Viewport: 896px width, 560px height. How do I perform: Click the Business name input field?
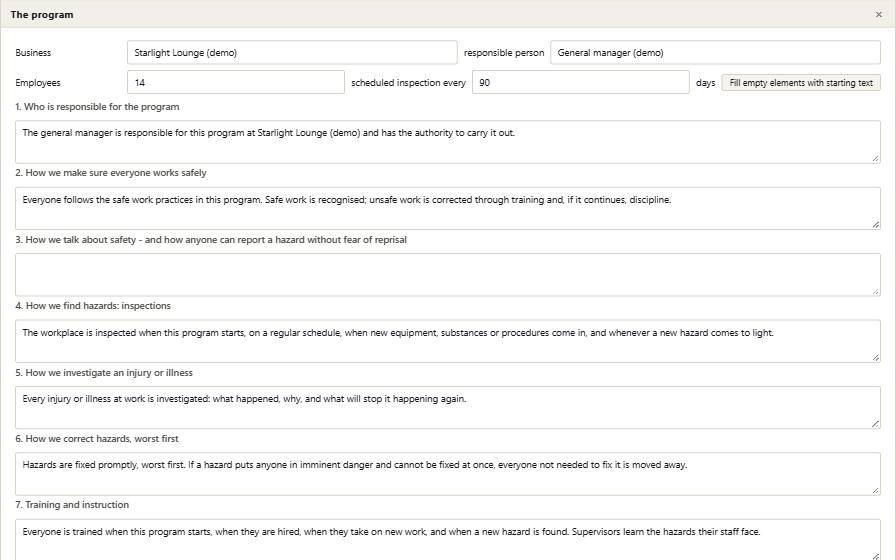[292, 53]
